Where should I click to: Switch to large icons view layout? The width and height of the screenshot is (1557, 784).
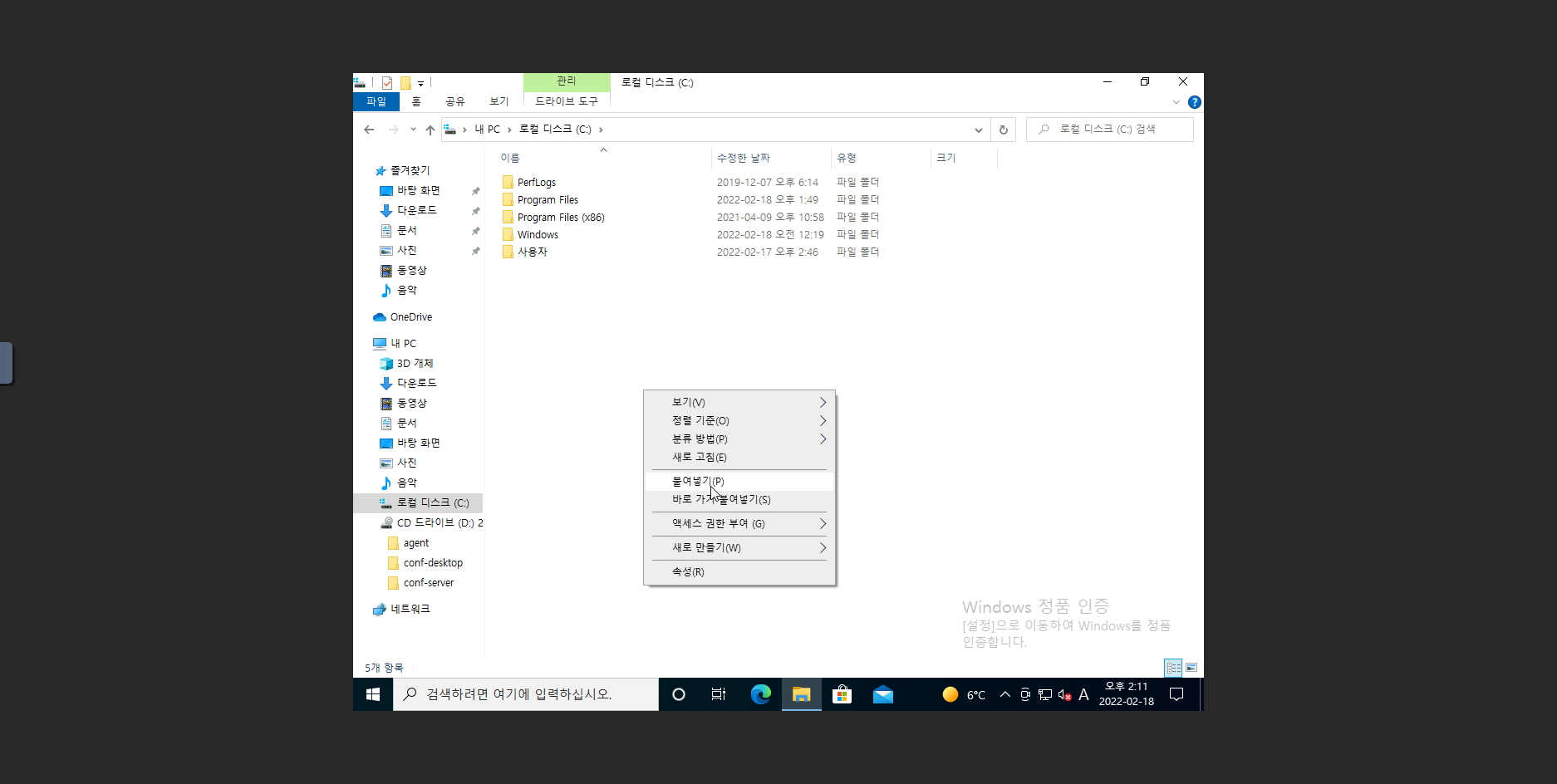pos(1191,668)
